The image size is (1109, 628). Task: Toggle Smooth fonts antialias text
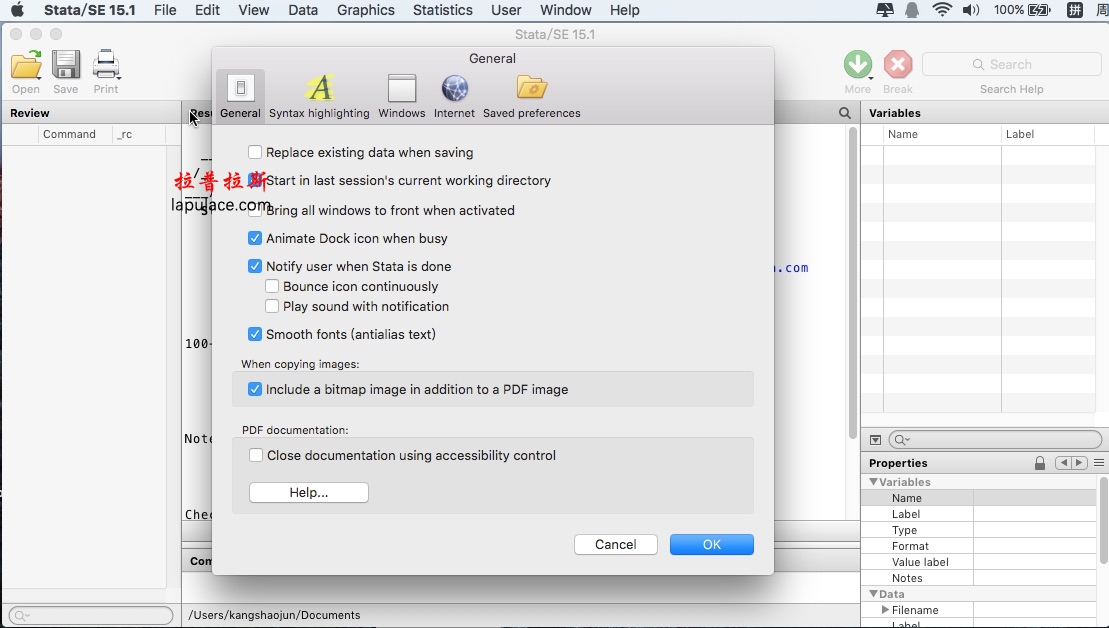pyautogui.click(x=255, y=335)
